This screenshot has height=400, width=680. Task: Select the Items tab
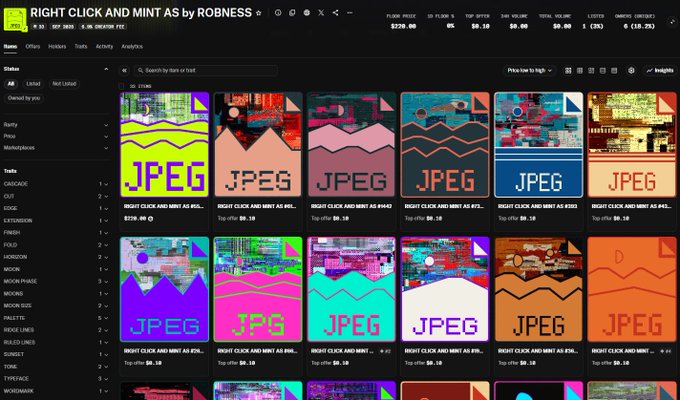click(x=10, y=46)
